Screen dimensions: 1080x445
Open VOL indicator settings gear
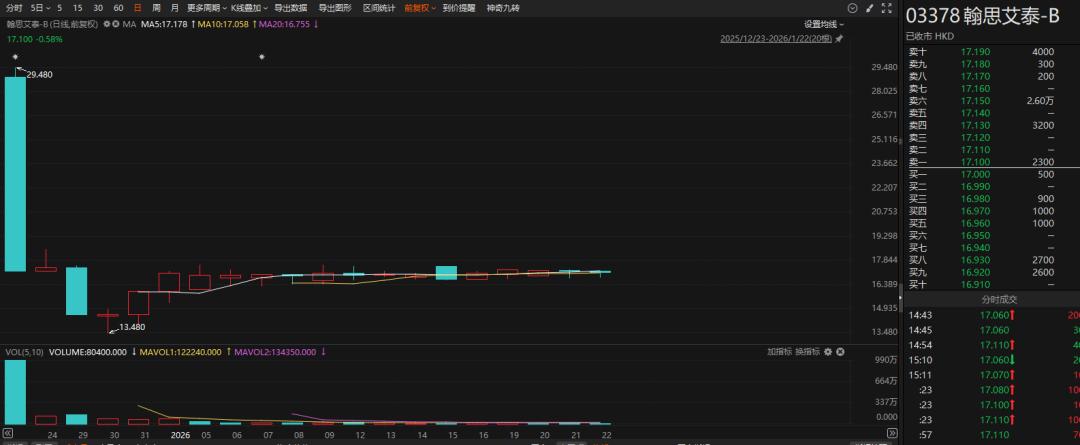pyautogui.click(x=829, y=351)
